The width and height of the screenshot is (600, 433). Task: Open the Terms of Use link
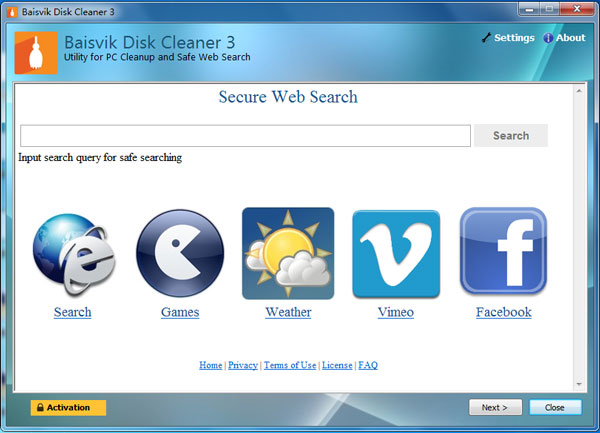(290, 365)
